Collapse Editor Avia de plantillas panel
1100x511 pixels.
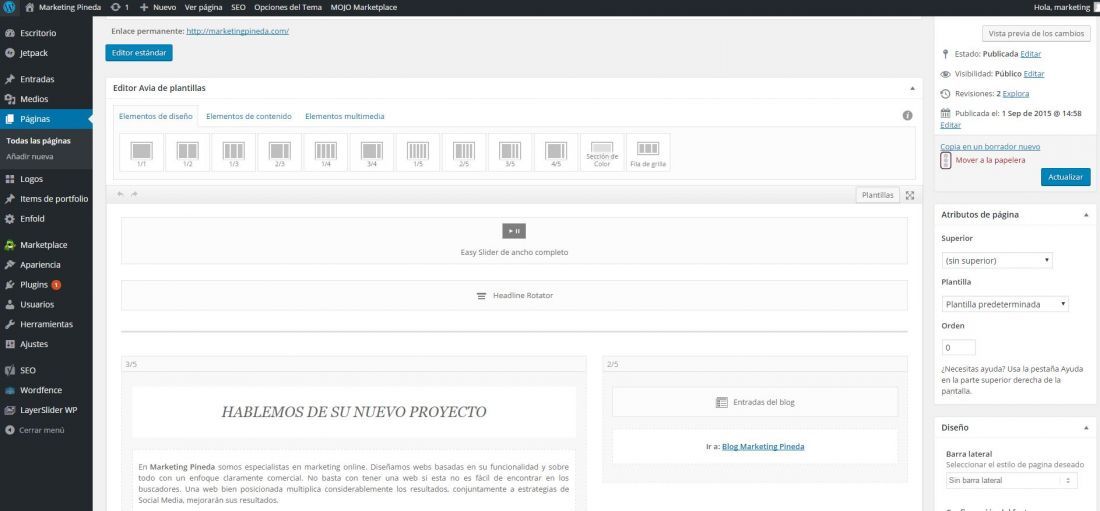point(912,88)
